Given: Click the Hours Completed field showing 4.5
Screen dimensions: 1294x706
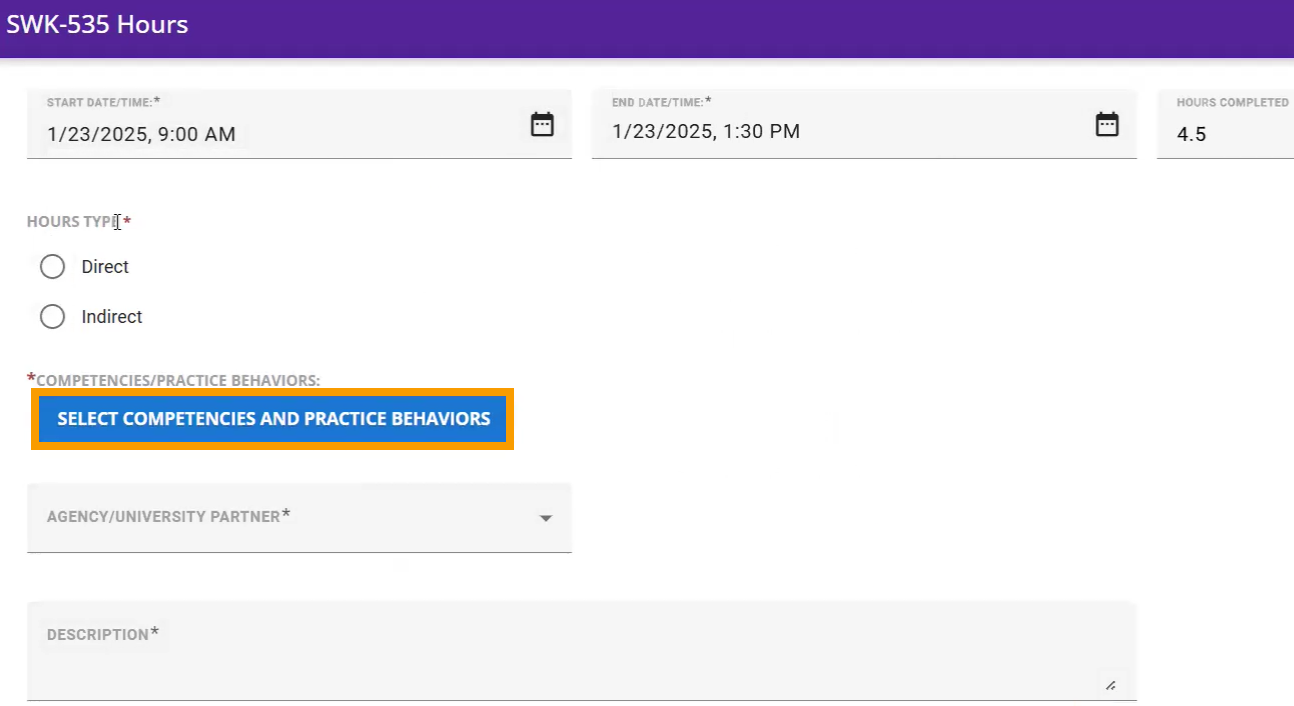Looking at the screenshot, I should coord(1225,124).
